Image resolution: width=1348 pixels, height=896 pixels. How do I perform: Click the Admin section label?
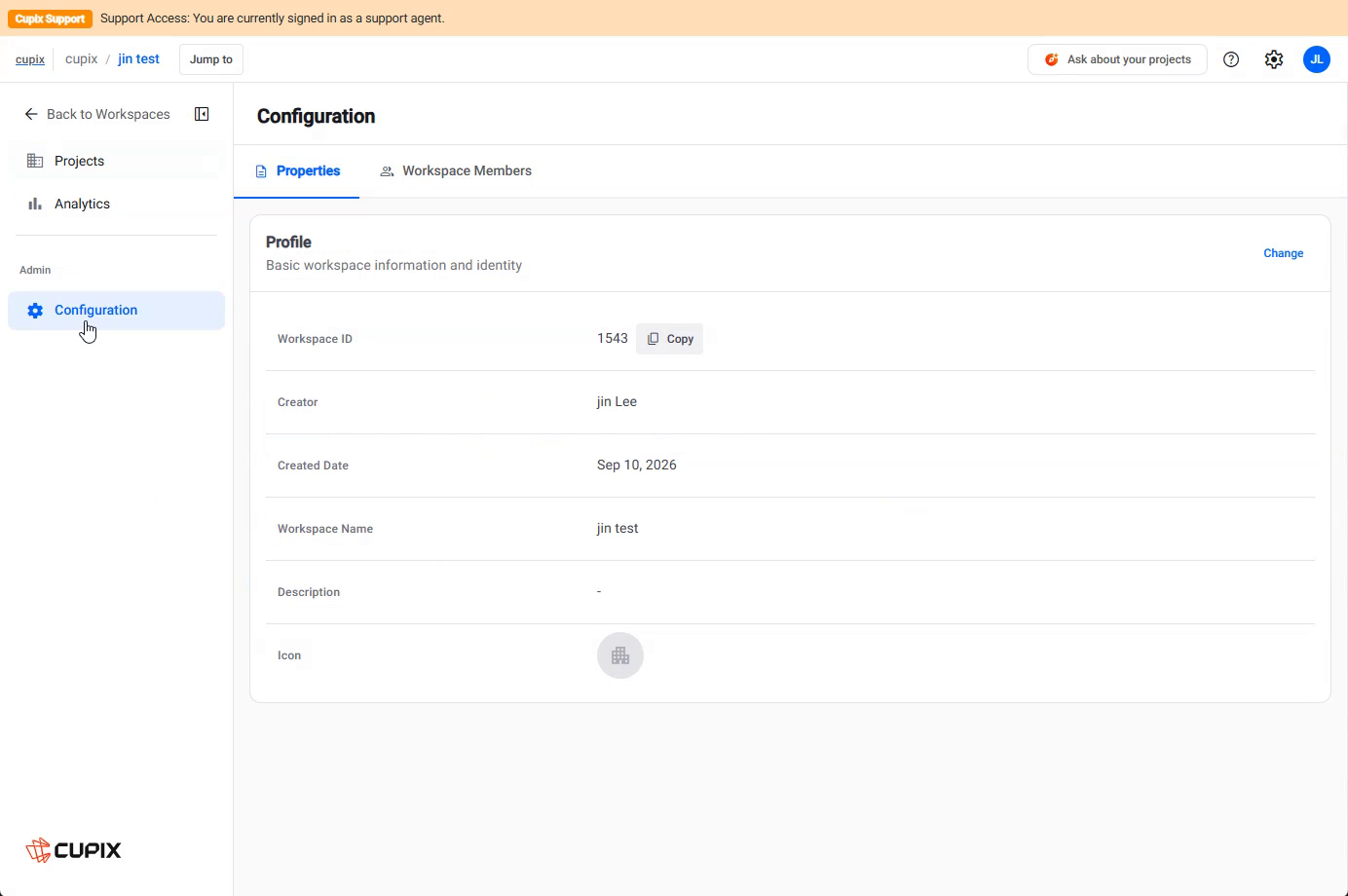point(35,270)
